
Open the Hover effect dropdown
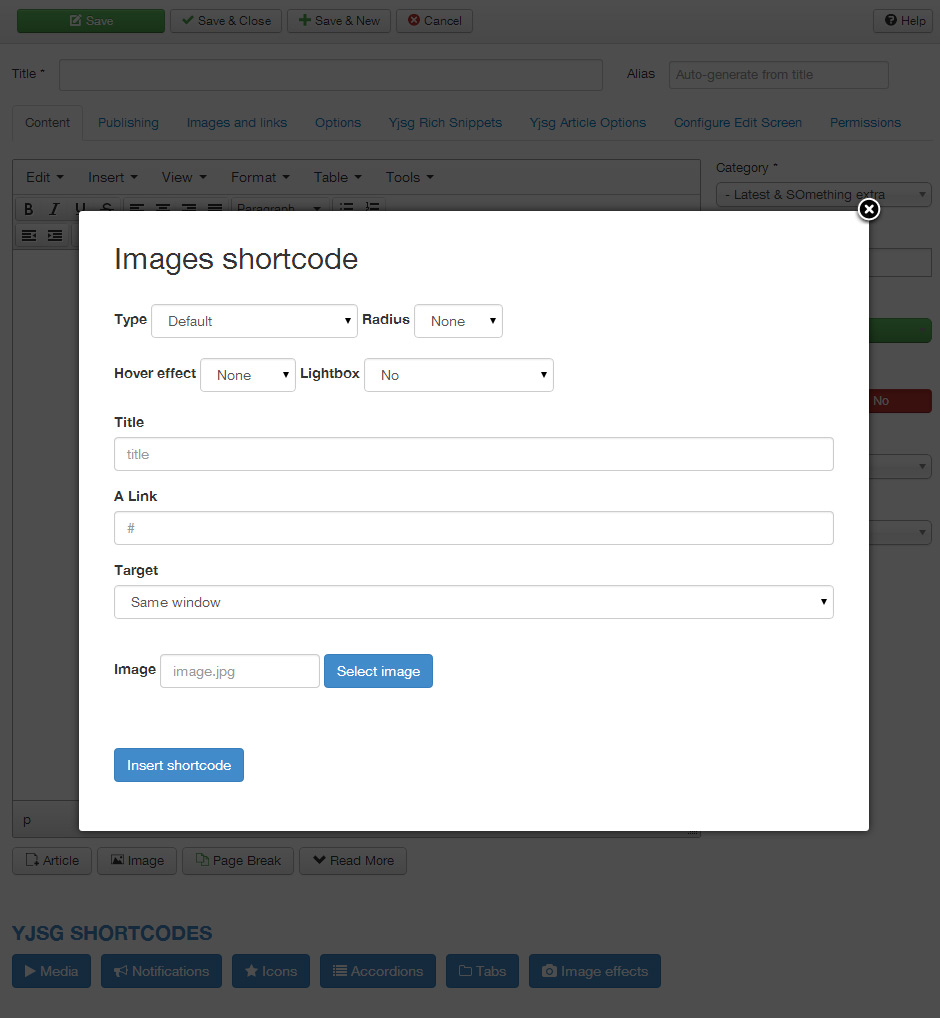pyautogui.click(x=248, y=375)
